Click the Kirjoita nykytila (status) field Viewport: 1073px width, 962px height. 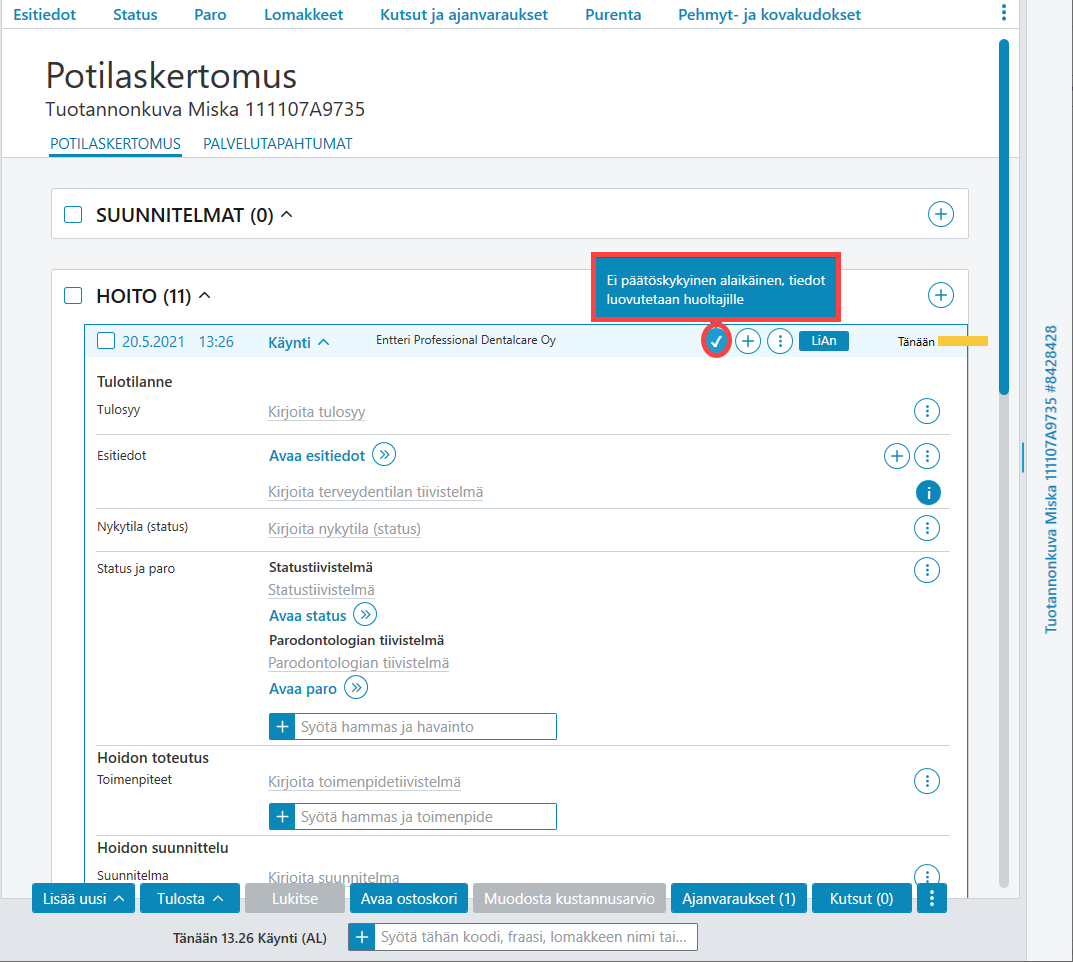344,529
